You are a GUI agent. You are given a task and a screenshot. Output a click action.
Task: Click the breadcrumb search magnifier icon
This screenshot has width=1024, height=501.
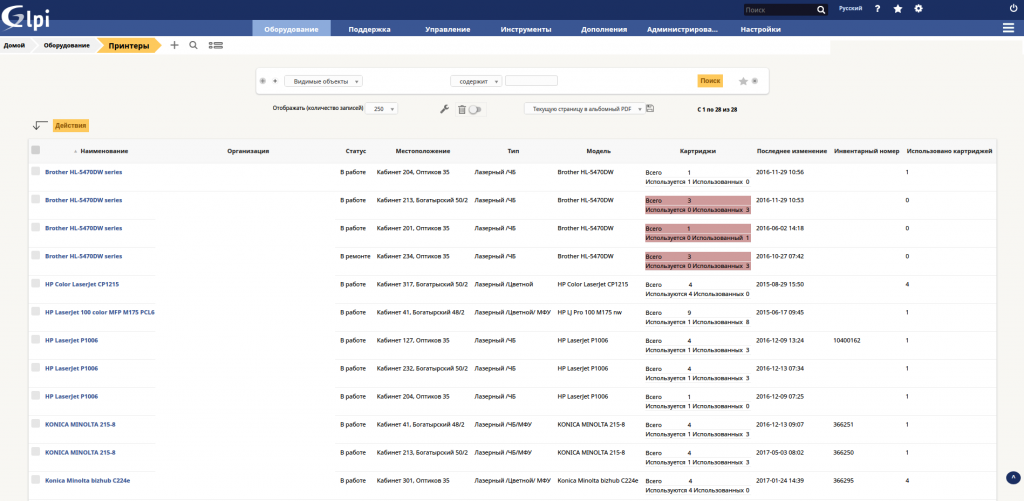point(193,45)
